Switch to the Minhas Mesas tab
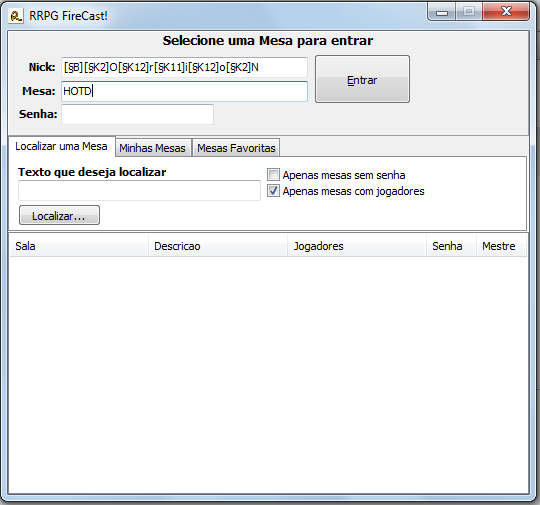Screen dimensions: 540x505 [x=153, y=148]
